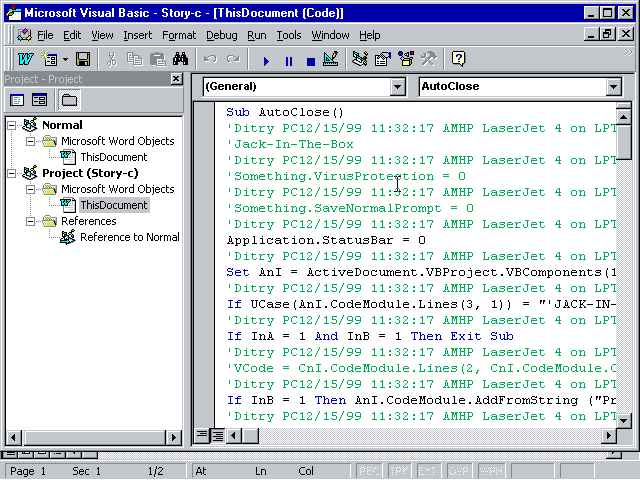
Task: Open the Debug menu
Action: click(x=222, y=36)
